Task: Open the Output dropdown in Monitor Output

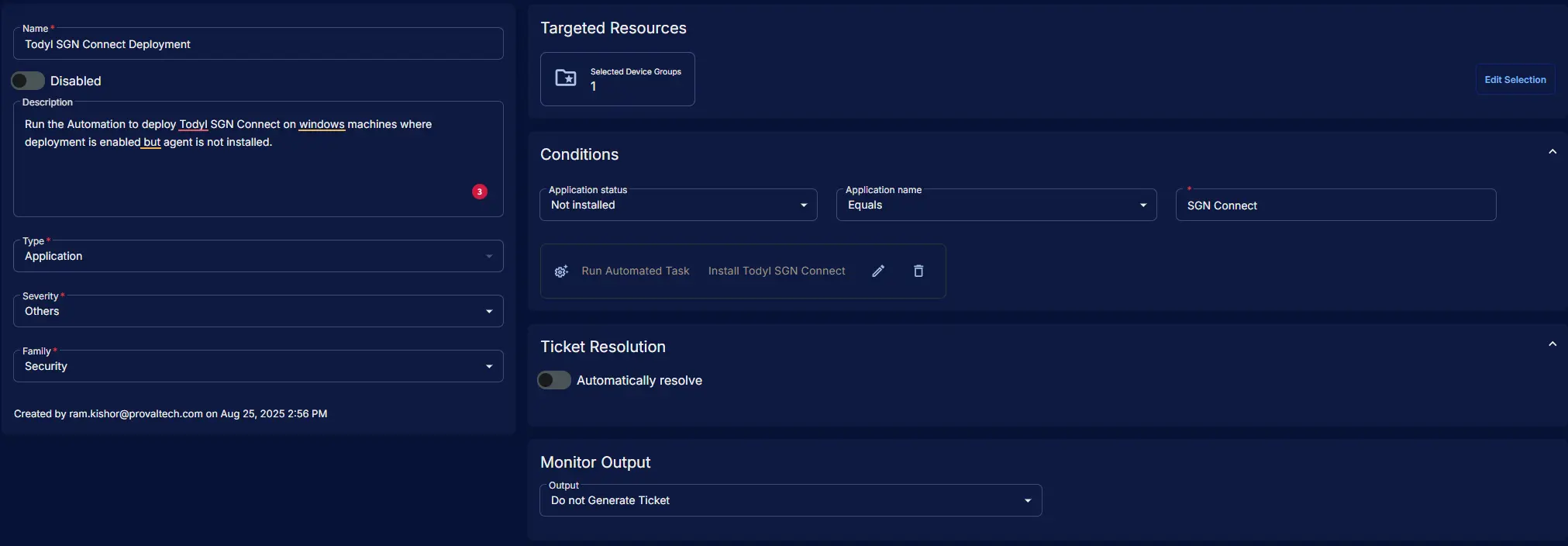Action: (791, 500)
